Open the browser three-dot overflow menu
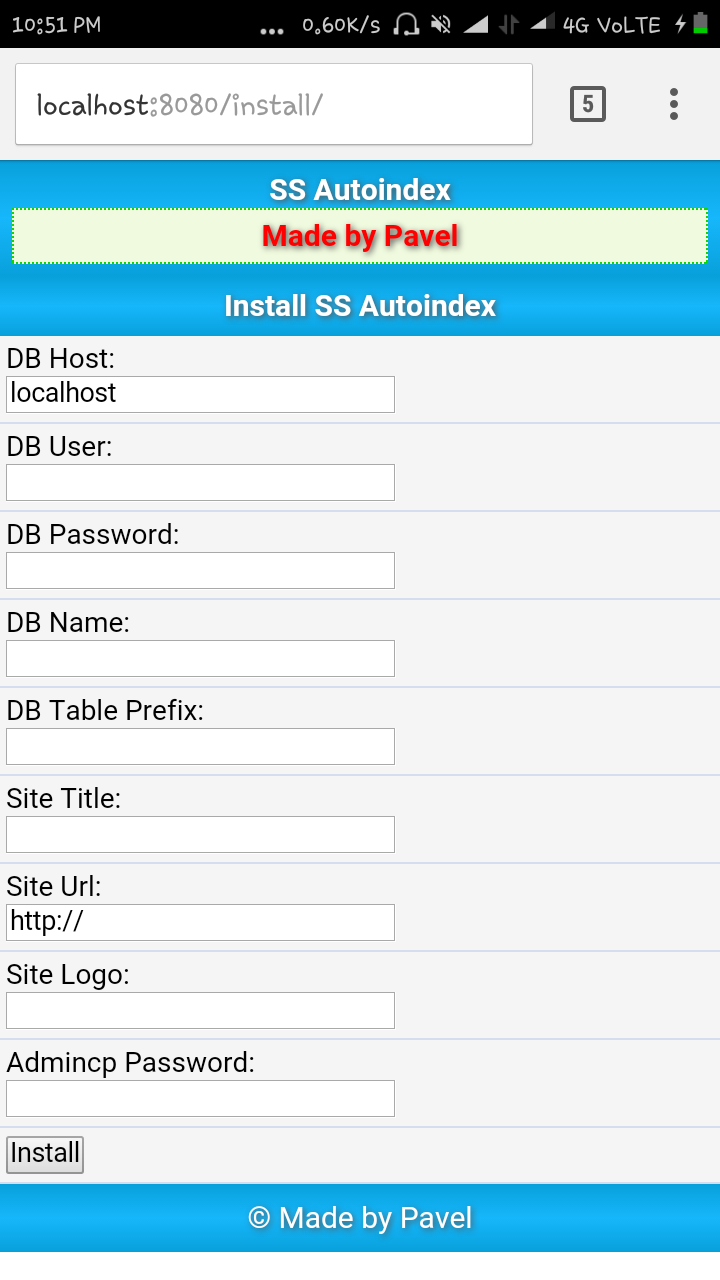 (674, 104)
